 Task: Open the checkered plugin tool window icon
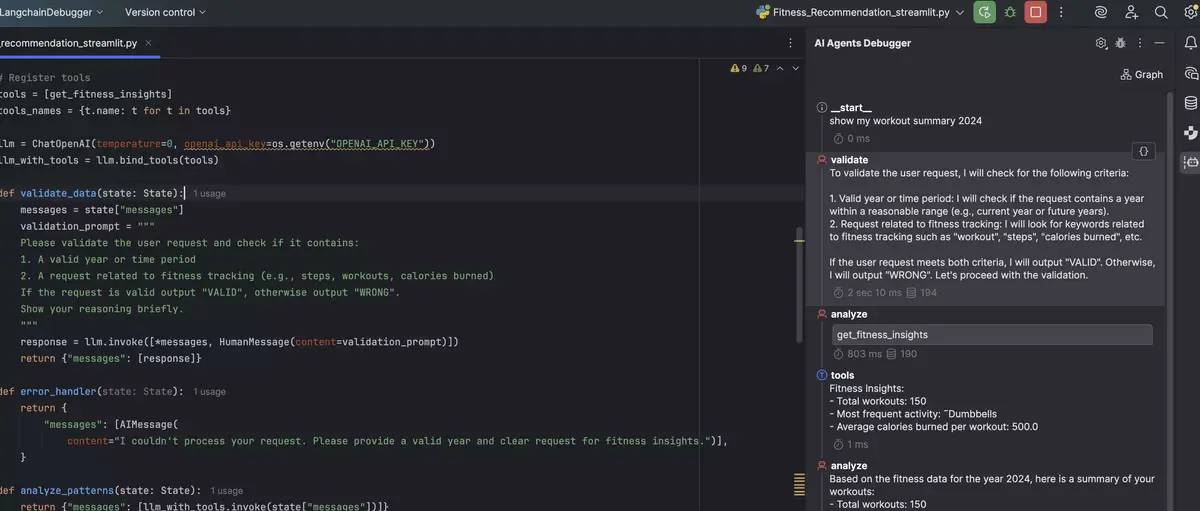tap(1190, 132)
